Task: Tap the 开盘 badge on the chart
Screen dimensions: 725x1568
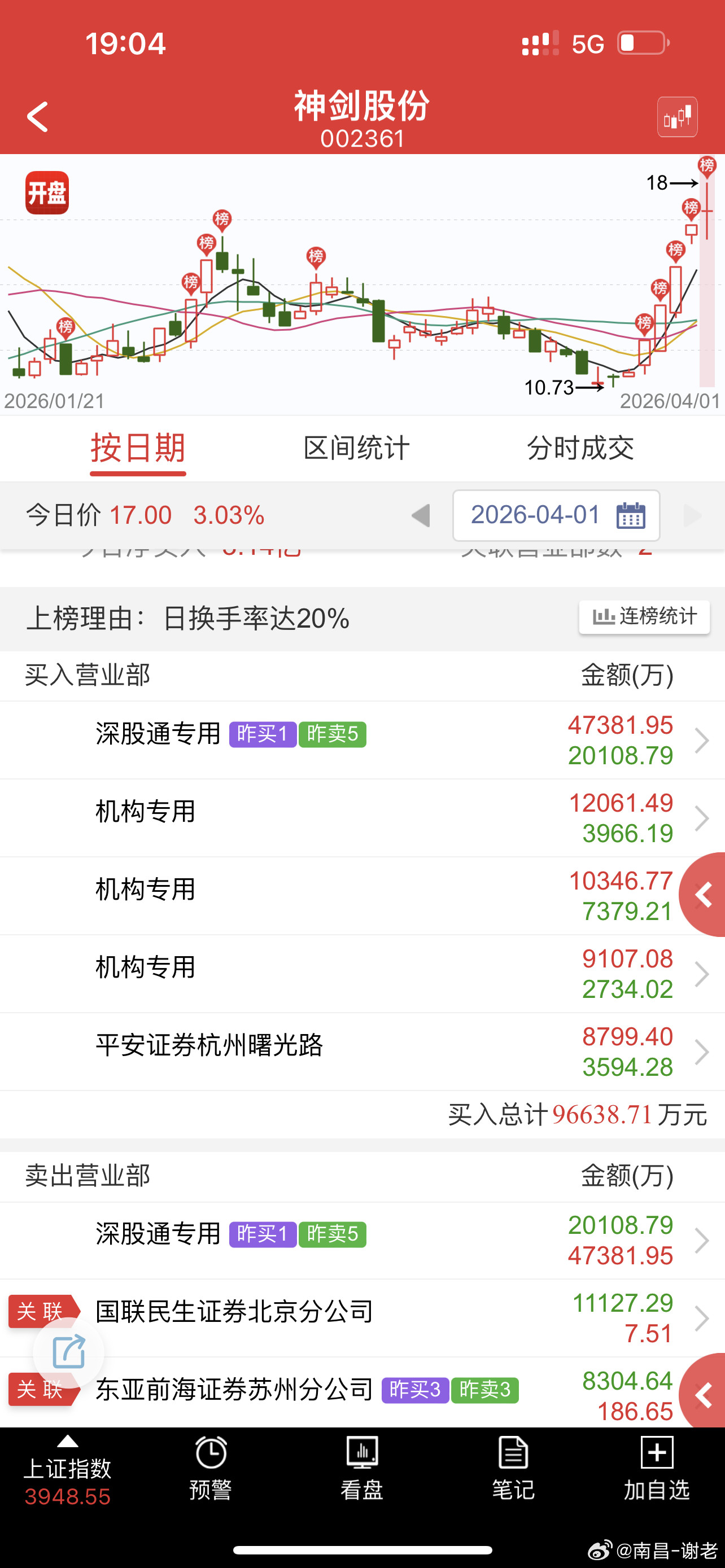Action: pos(46,193)
